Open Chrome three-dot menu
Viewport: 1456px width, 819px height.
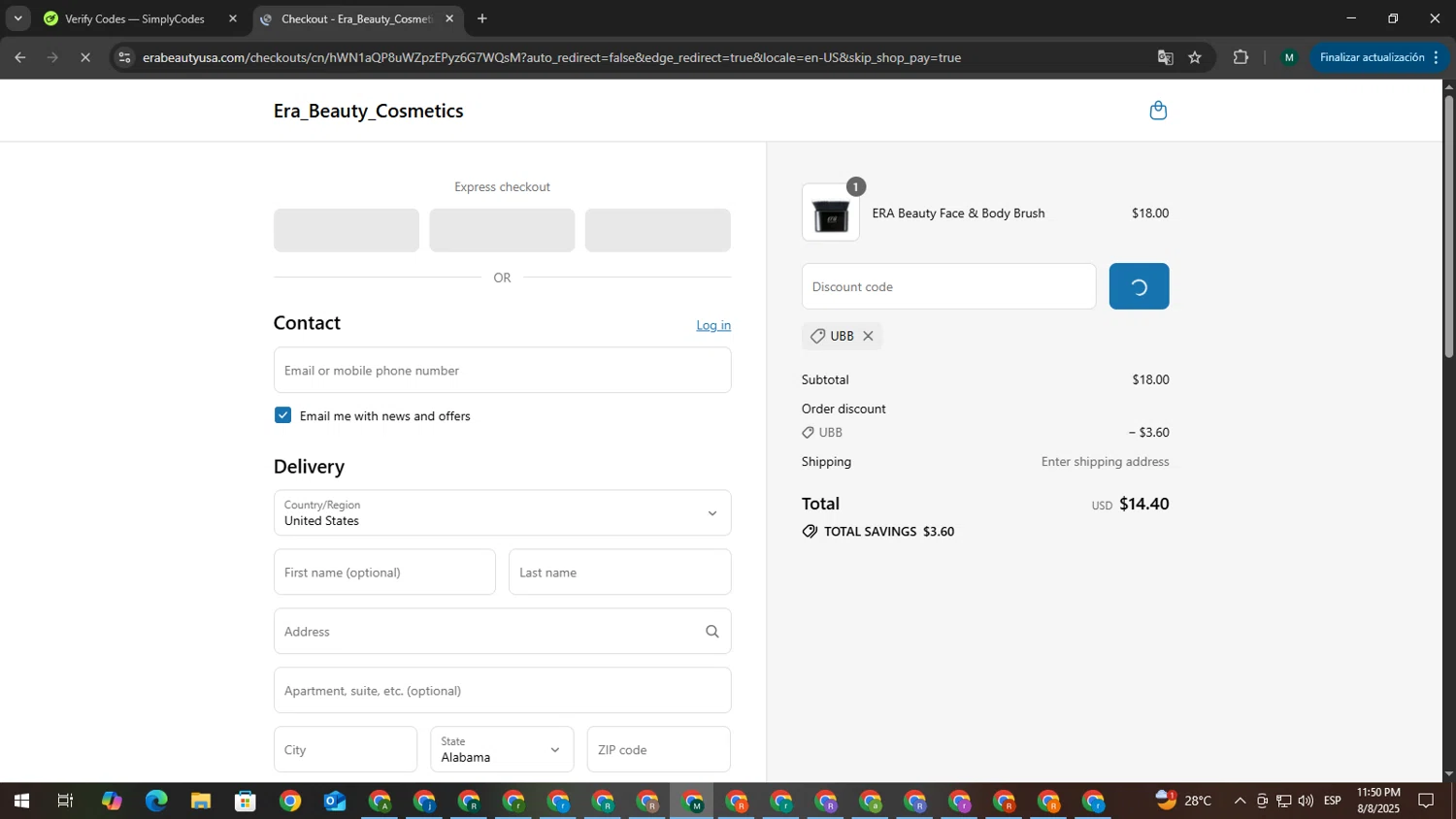1436,57
